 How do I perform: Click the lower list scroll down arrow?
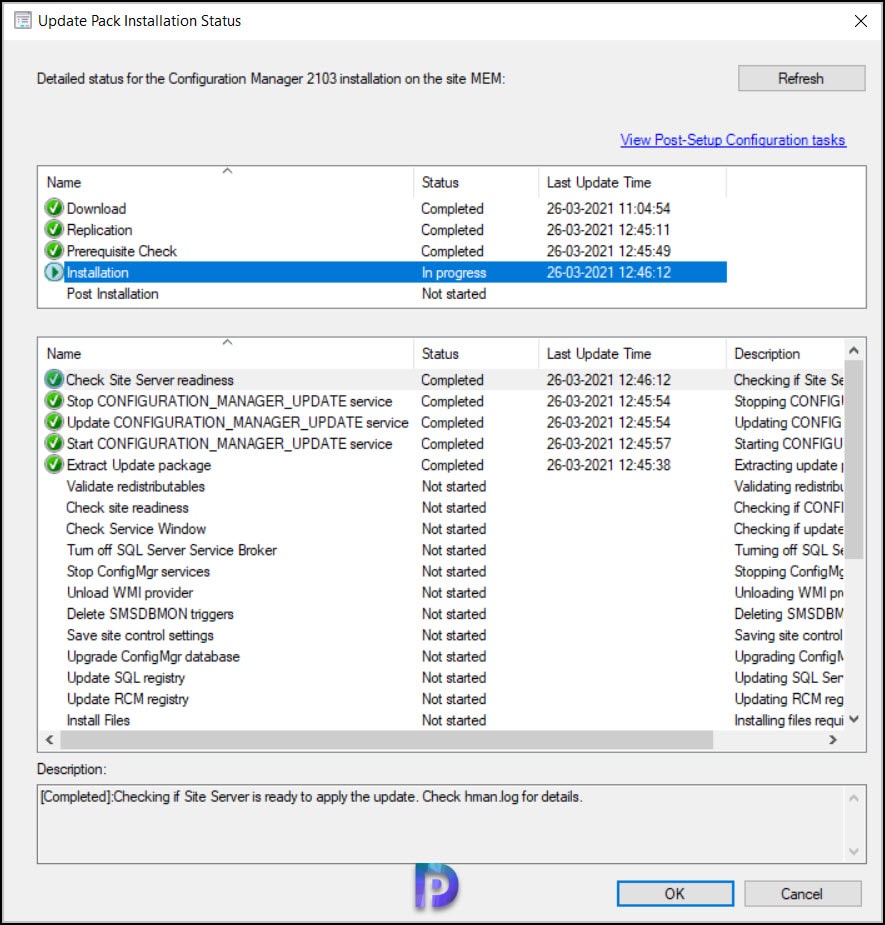click(854, 719)
